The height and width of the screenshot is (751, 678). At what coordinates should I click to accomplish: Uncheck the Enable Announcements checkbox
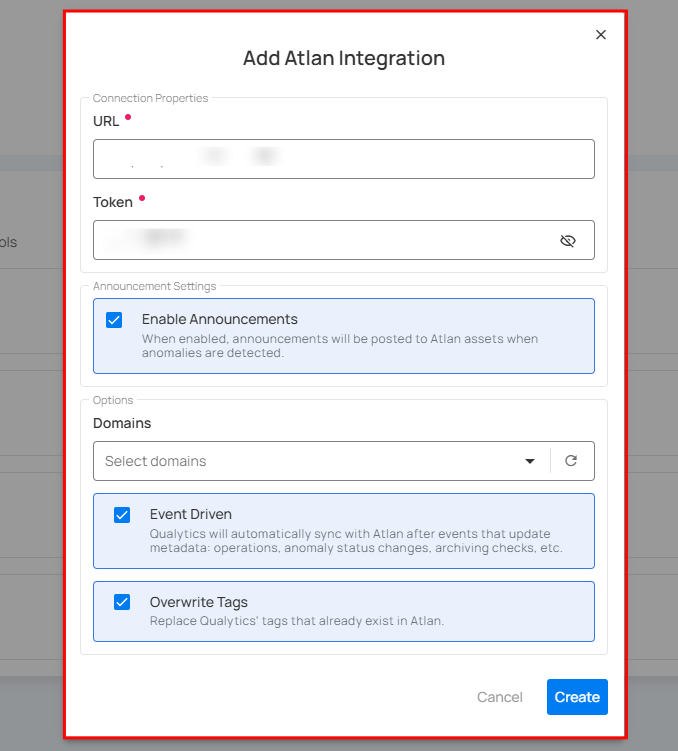point(114,320)
